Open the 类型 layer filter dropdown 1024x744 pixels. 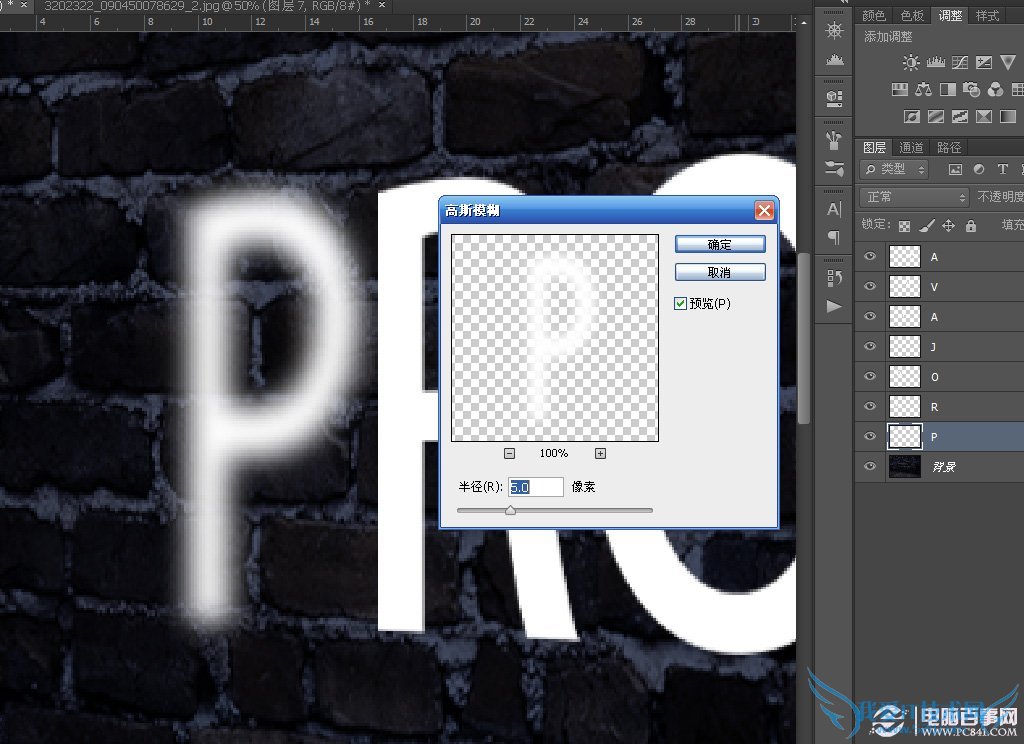[894, 169]
